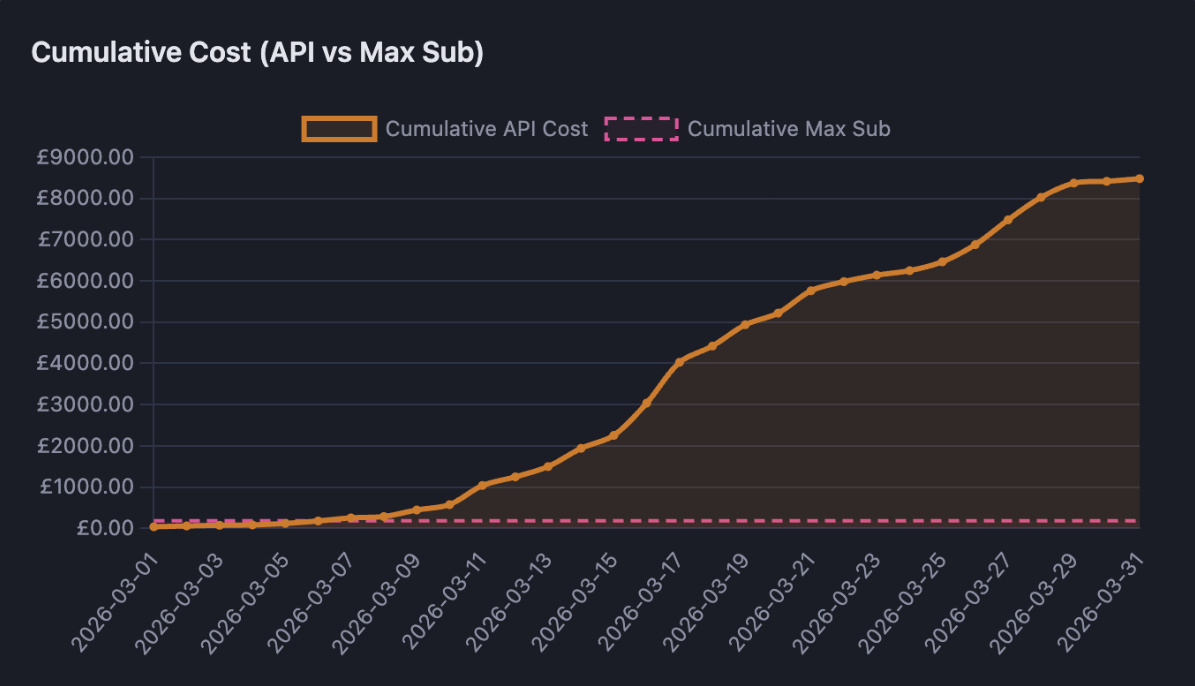Select the API cost data point for 2026-03-17
The width and height of the screenshot is (1195, 686).
[679, 362]
